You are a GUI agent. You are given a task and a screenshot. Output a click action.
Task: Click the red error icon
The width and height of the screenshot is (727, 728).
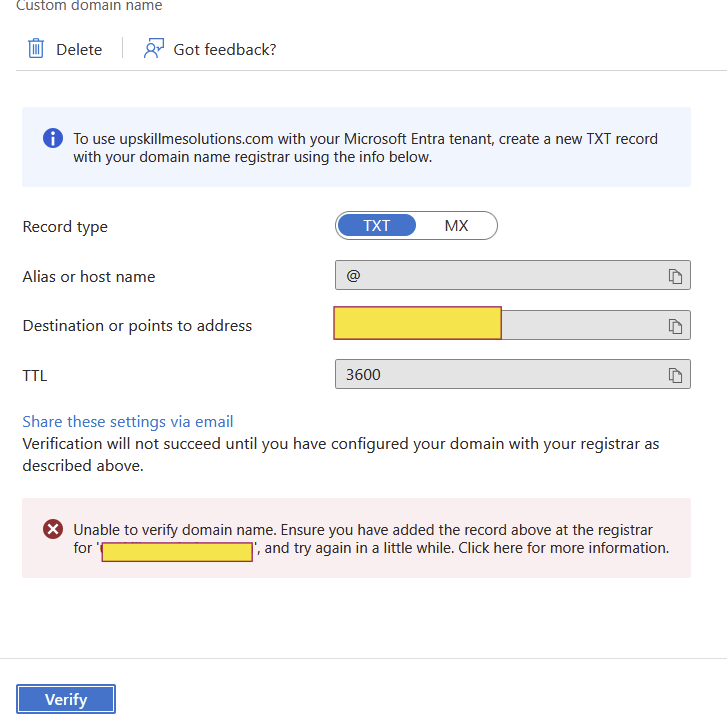[x=53, y=529]
